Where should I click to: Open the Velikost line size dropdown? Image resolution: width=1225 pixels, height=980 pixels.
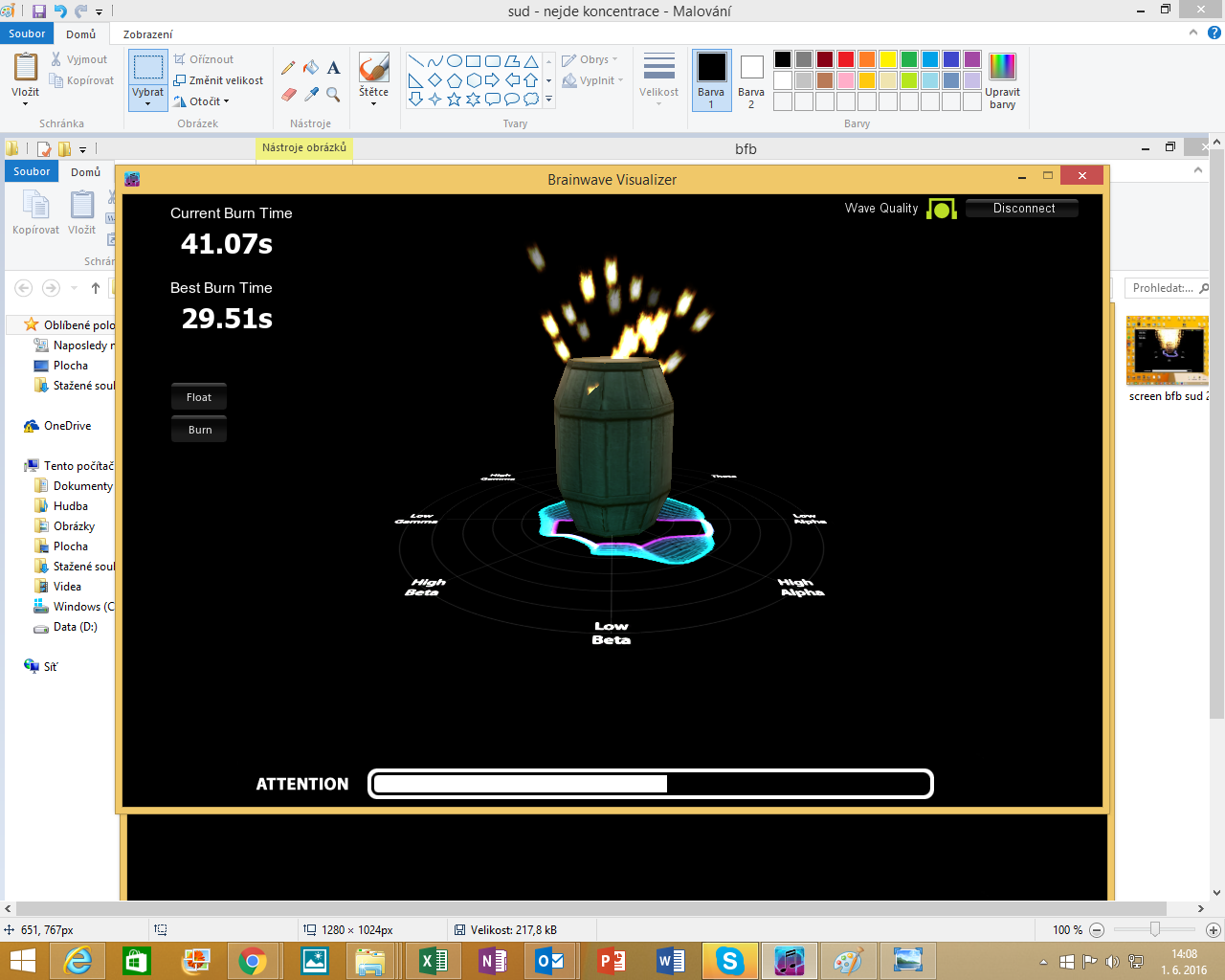click(x=658, y=80)
